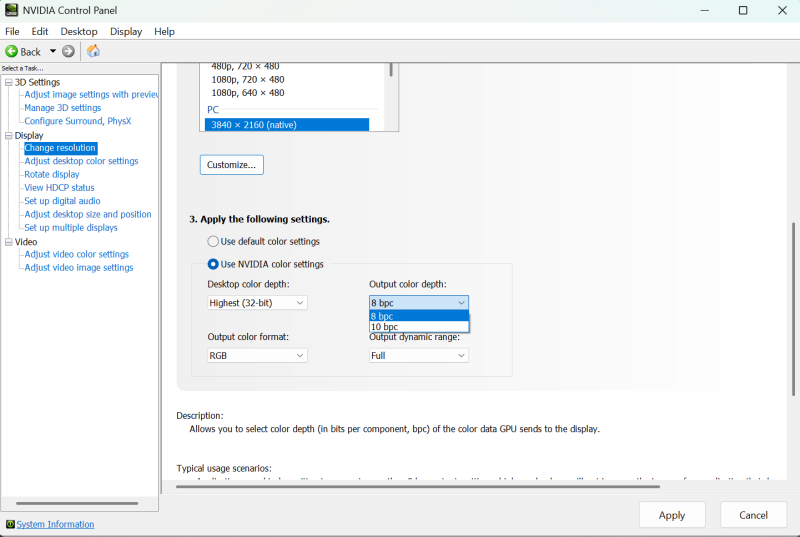
Task: Open Set up multiple displays
Action: click(x=71, y=227)
